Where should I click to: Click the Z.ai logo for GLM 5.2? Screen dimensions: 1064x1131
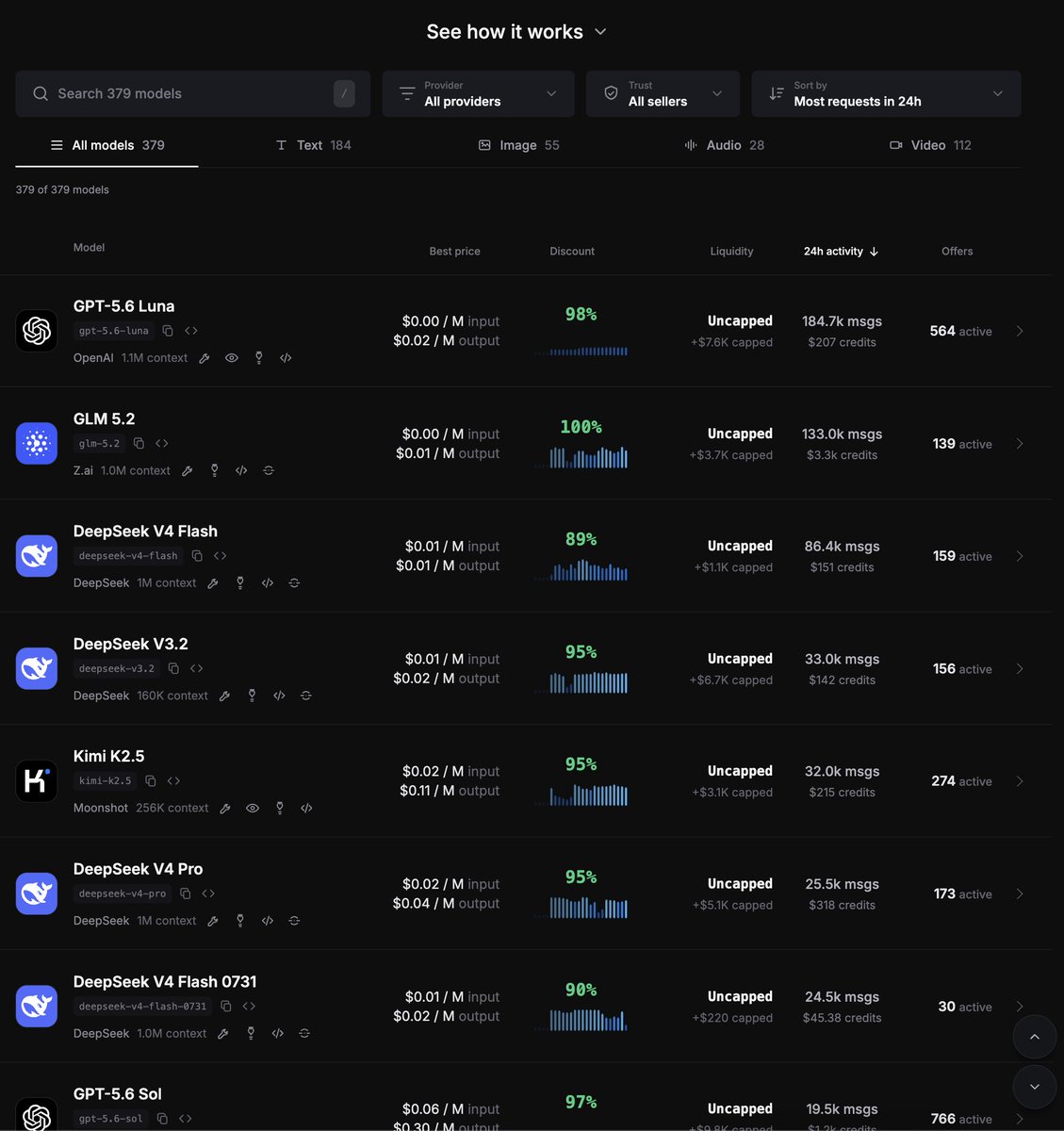[37, 443]
